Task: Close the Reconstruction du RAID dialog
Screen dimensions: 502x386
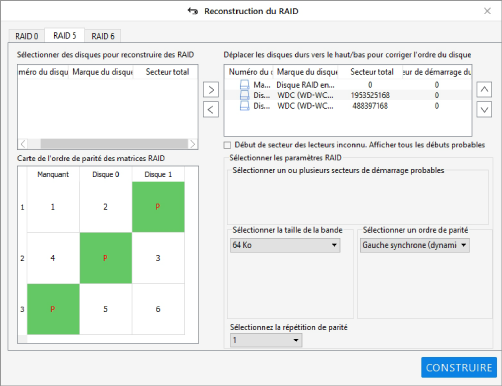Action: point(487,11)
